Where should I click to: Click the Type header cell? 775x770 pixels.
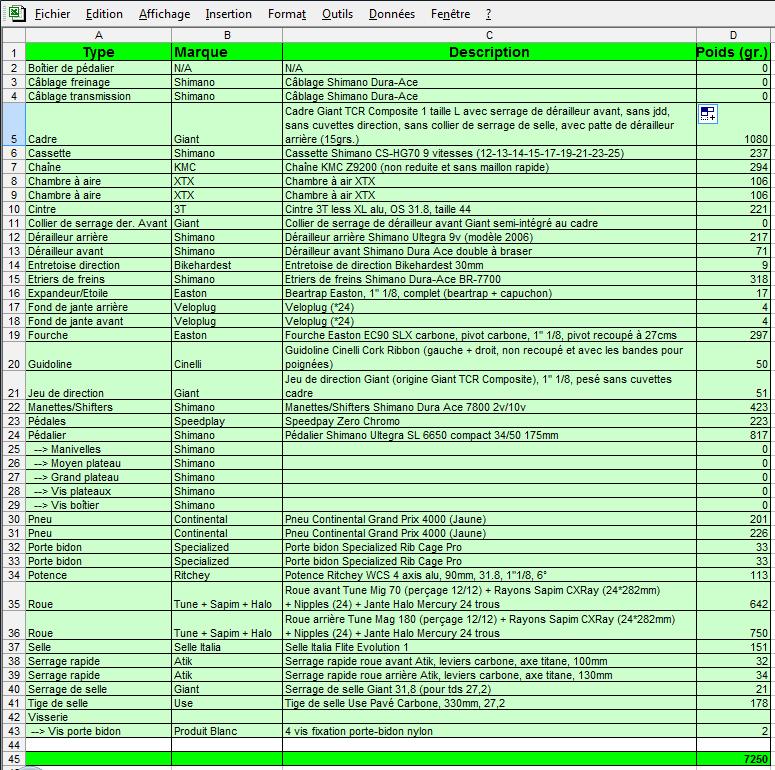[98, 52]
